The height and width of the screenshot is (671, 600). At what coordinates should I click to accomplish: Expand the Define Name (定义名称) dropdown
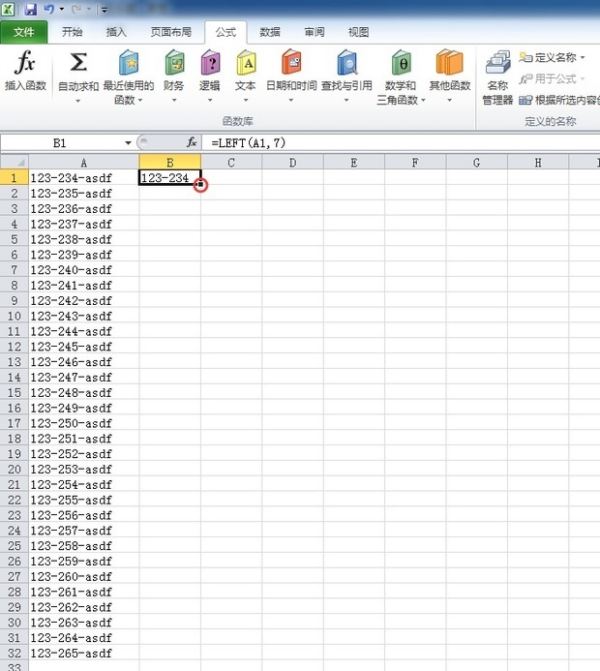point(583,58)
